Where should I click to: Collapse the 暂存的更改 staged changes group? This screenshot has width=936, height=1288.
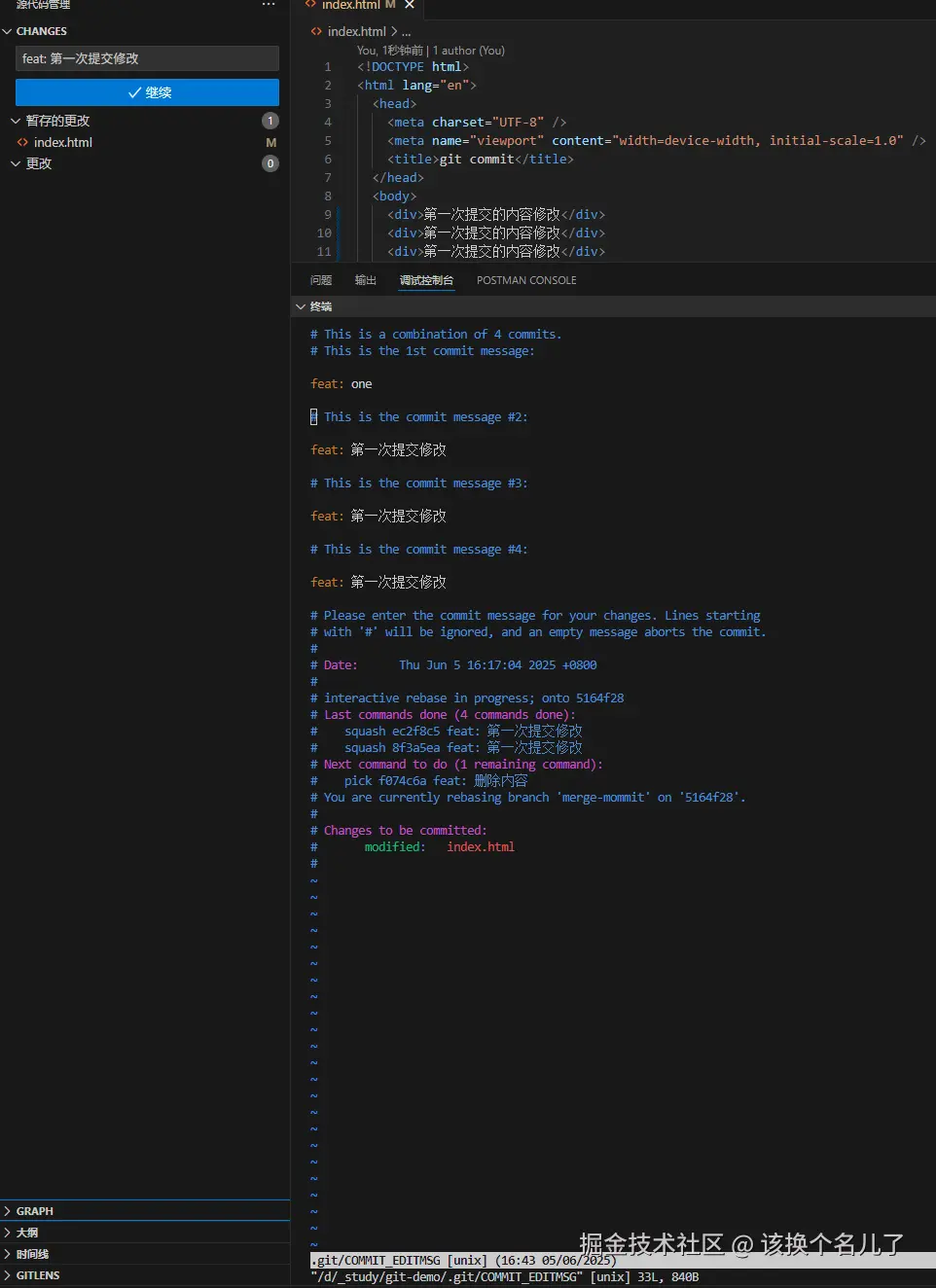(x=16, y=121)
